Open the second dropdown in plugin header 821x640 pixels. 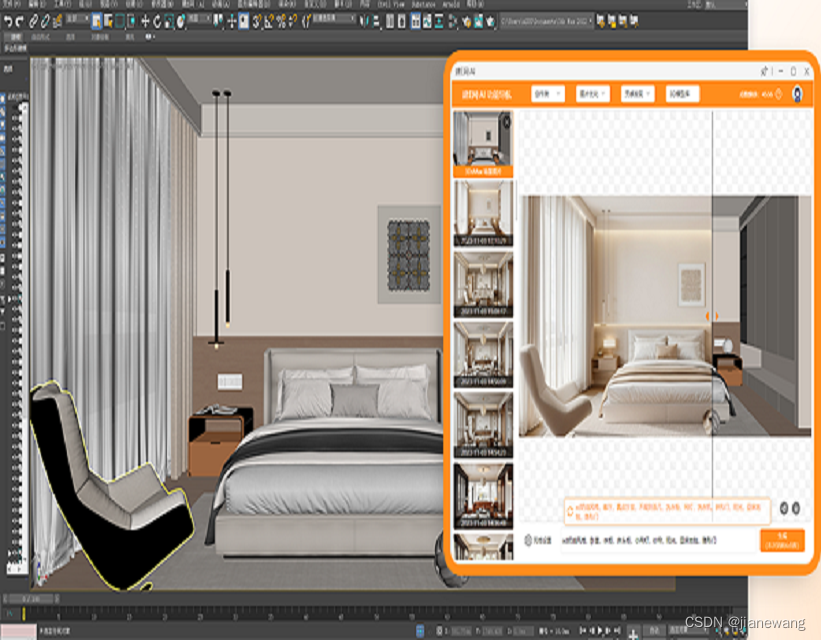[593, 94]
